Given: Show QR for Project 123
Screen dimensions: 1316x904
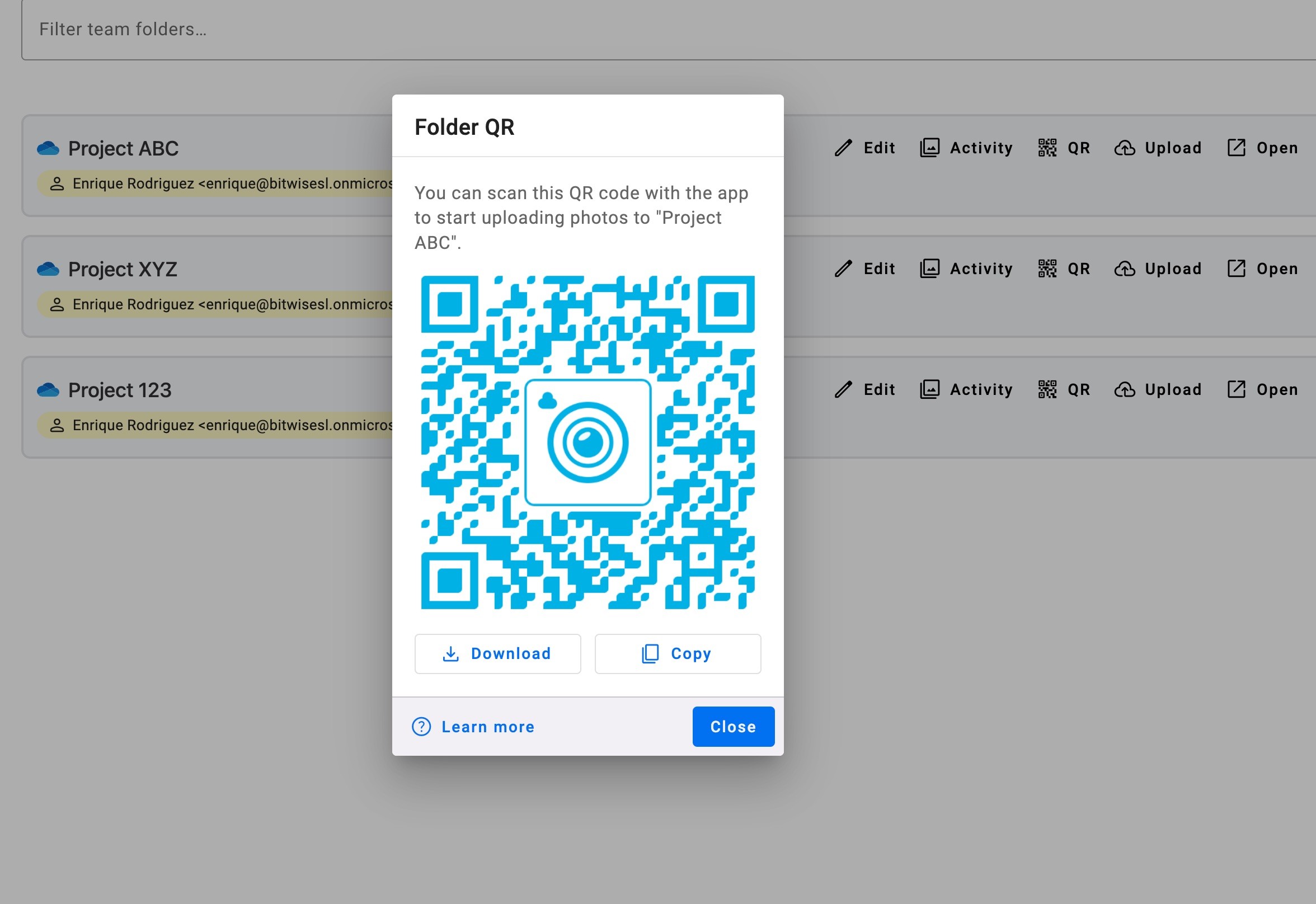Looking at the screenshot, I should pos(1064,390).
